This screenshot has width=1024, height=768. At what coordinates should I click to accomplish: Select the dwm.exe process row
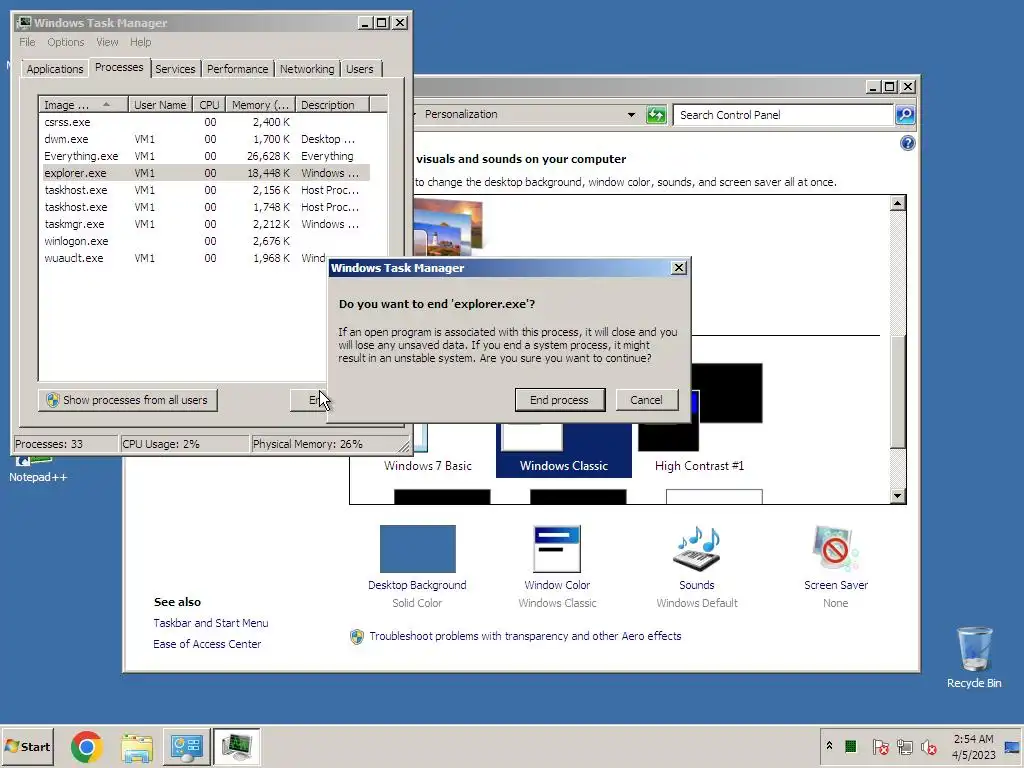coord(206,139)
